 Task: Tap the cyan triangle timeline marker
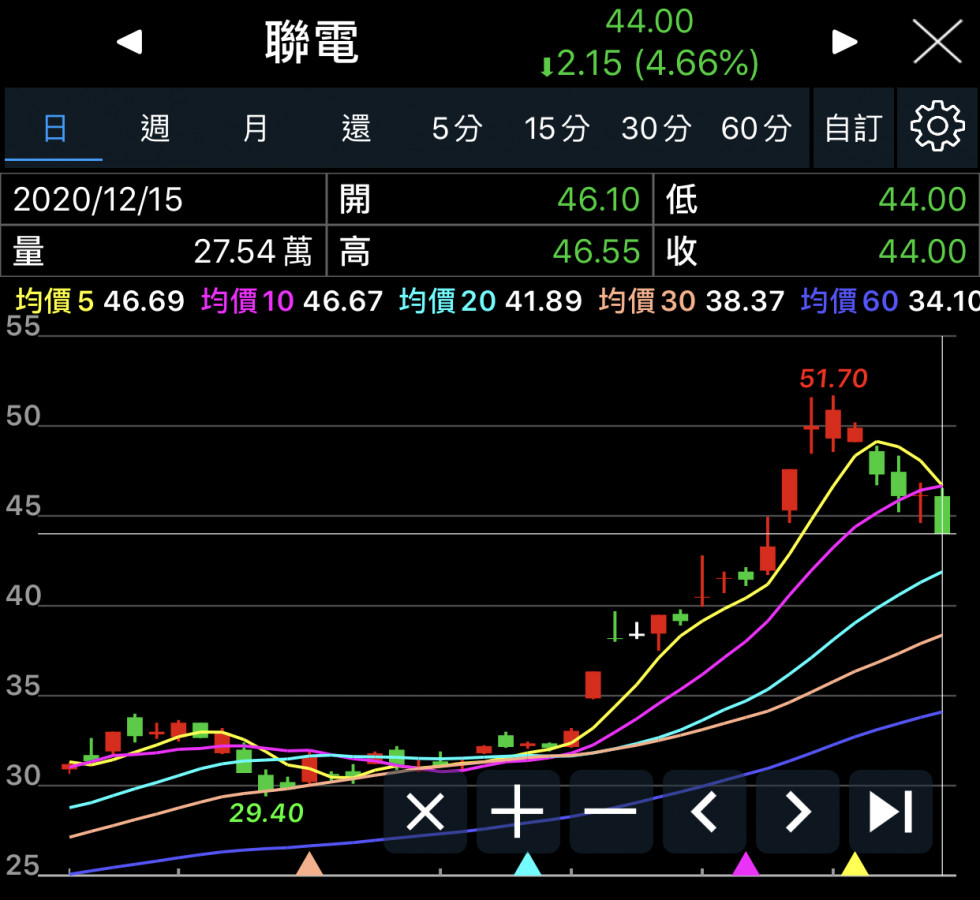click(x=527, y=864)
